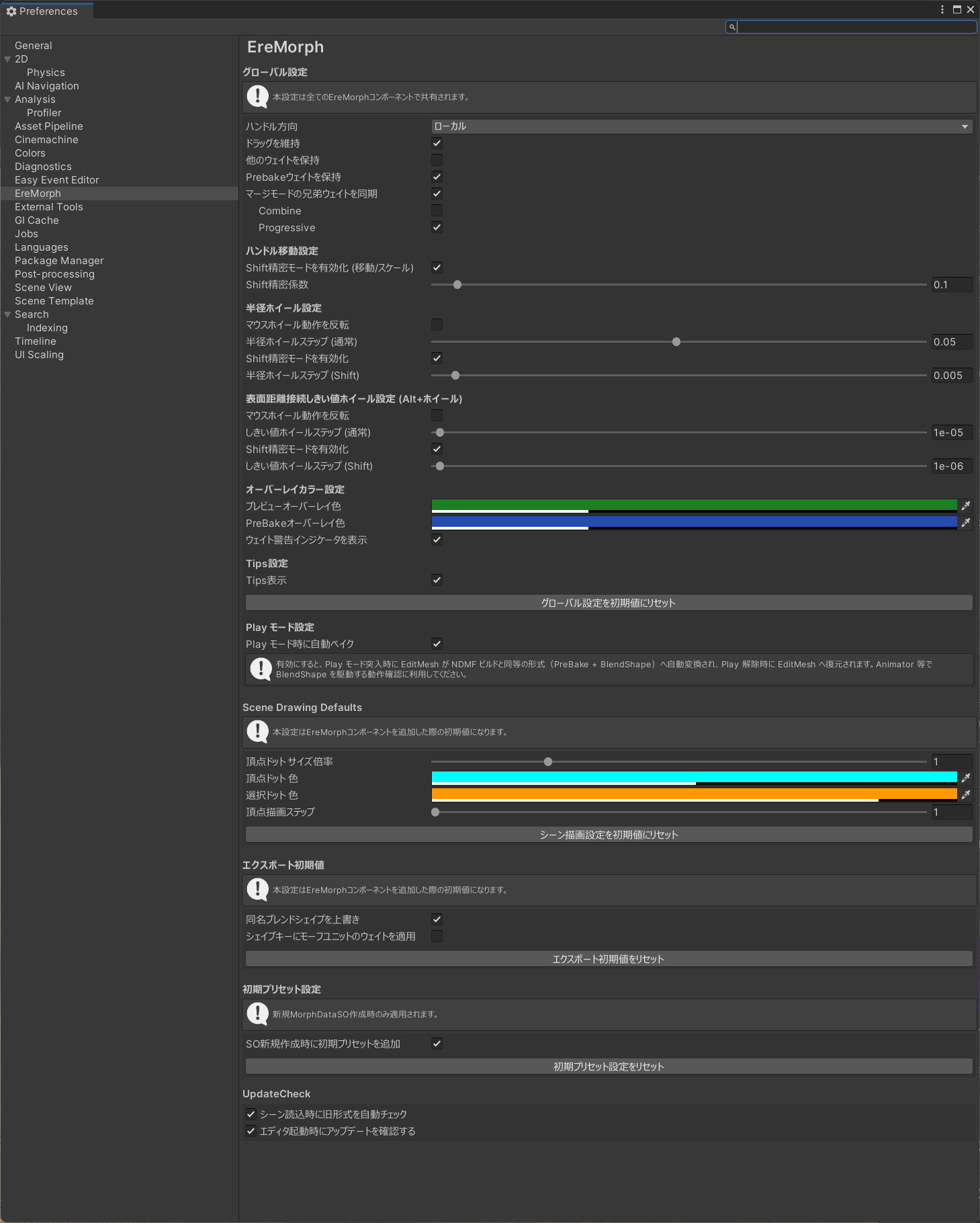
Task: Toggle the ドラッグを維持 checkbox
Action: [x=437, y=143]
